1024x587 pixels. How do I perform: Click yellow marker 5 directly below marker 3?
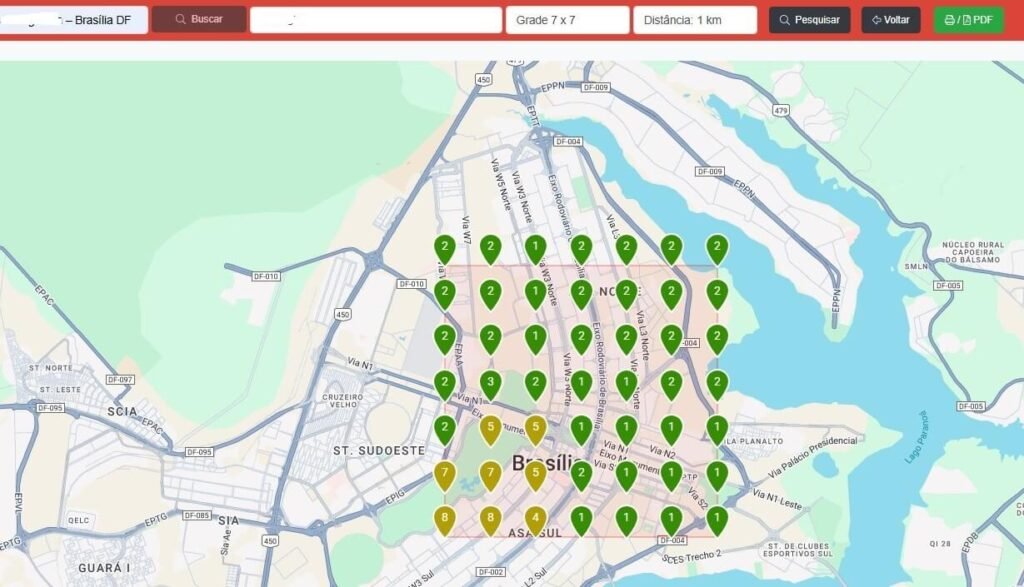click(x=490, y=429)
